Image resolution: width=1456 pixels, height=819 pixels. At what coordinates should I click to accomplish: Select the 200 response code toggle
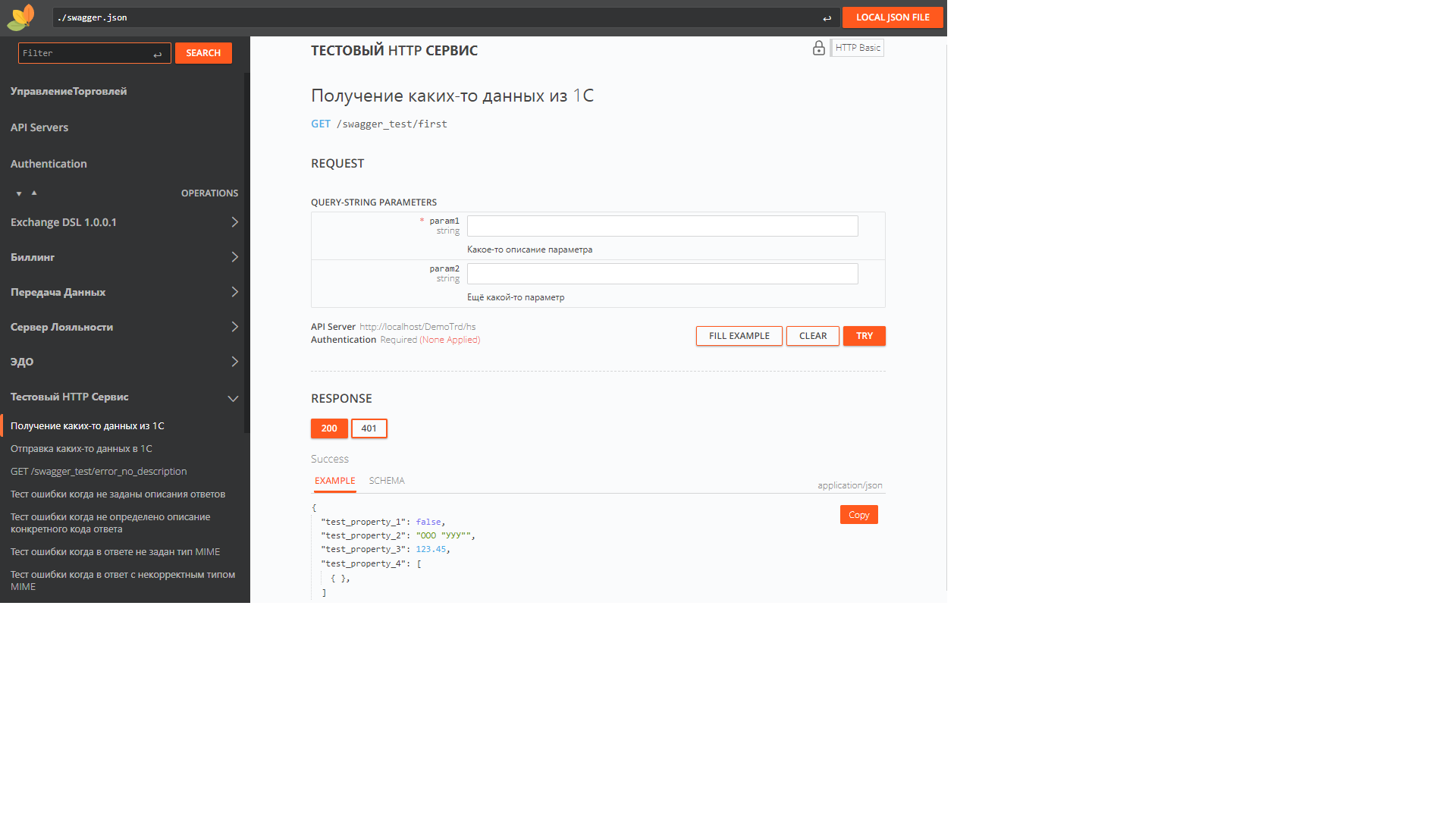tap(329, 428)
